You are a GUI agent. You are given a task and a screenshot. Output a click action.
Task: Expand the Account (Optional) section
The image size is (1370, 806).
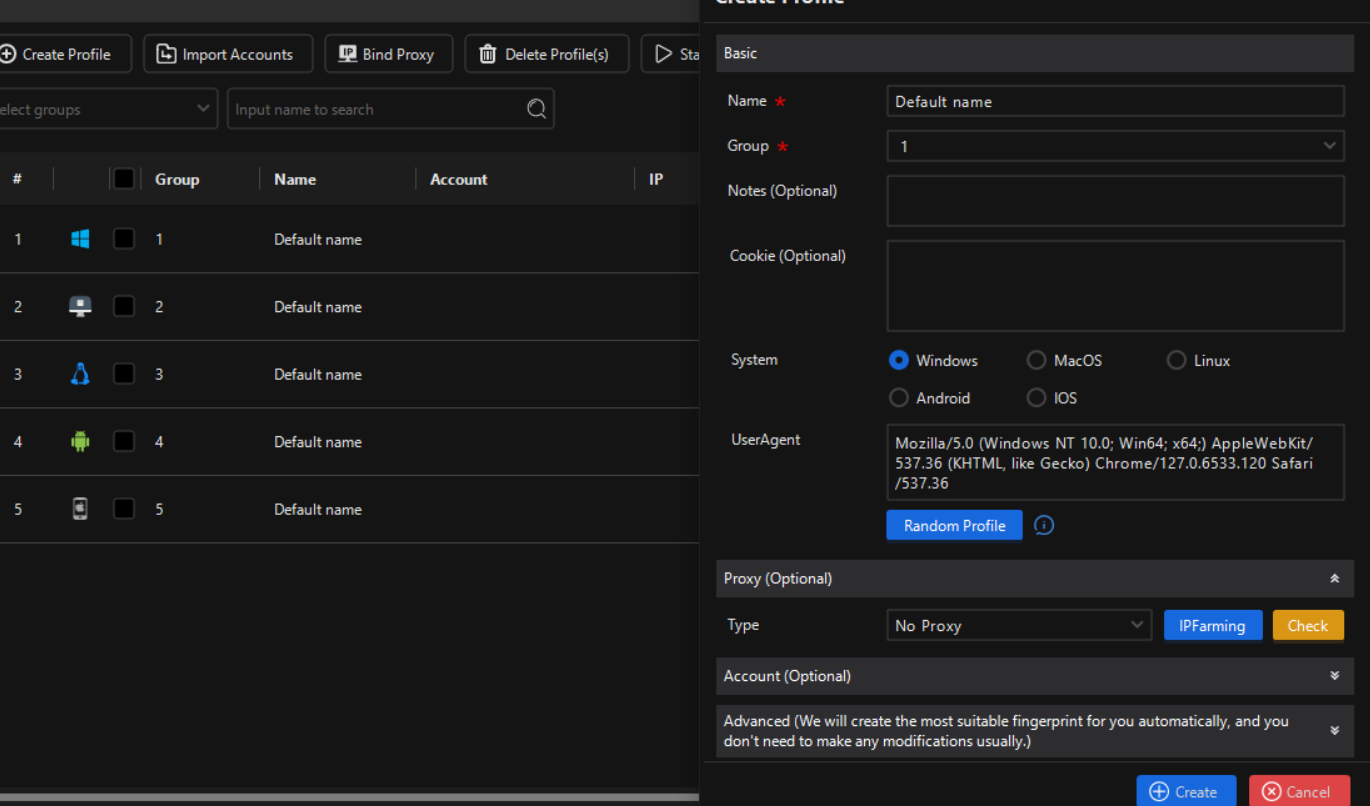tap(1035, 676)
